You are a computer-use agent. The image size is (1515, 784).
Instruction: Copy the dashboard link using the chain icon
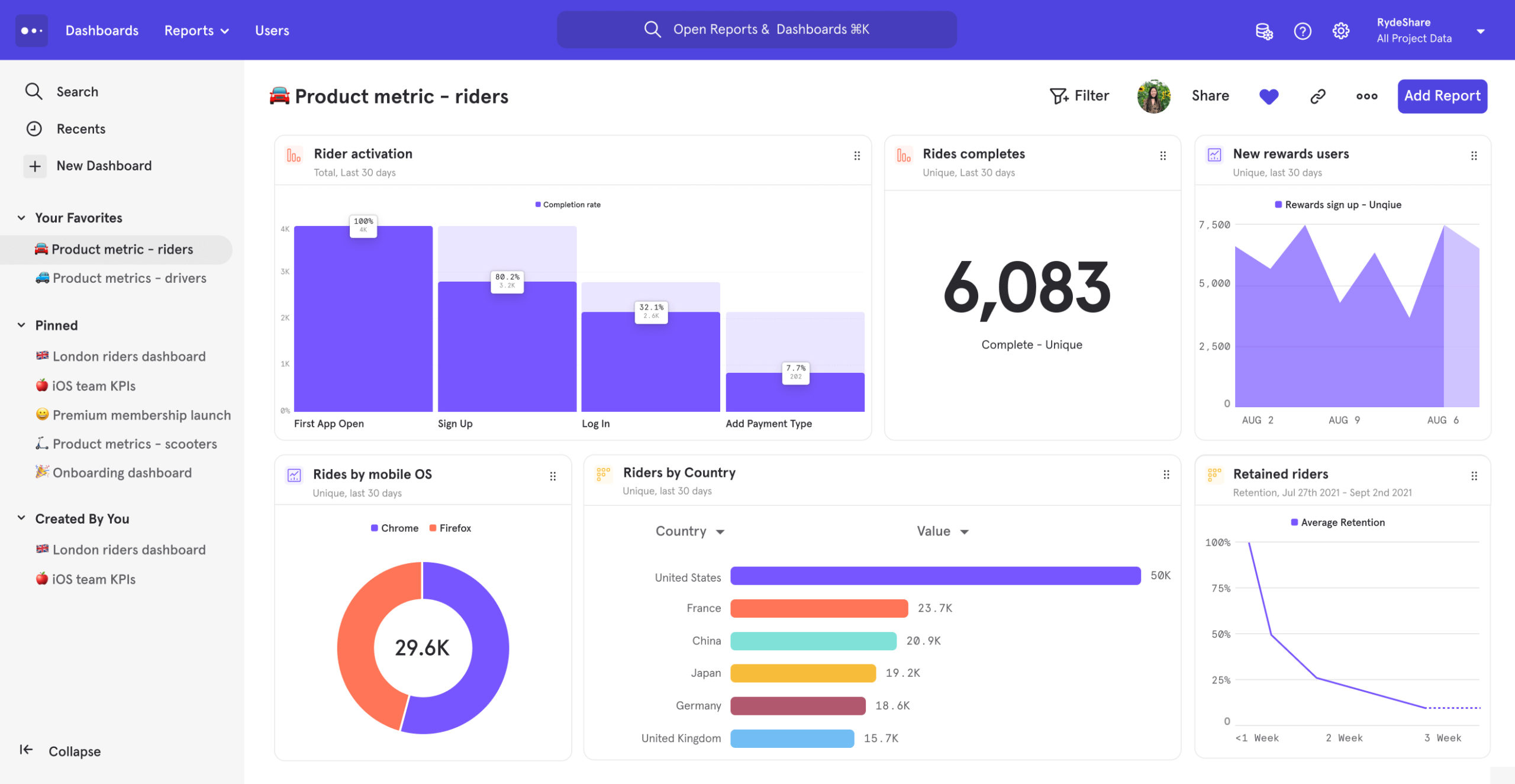tap(1317, 96)
